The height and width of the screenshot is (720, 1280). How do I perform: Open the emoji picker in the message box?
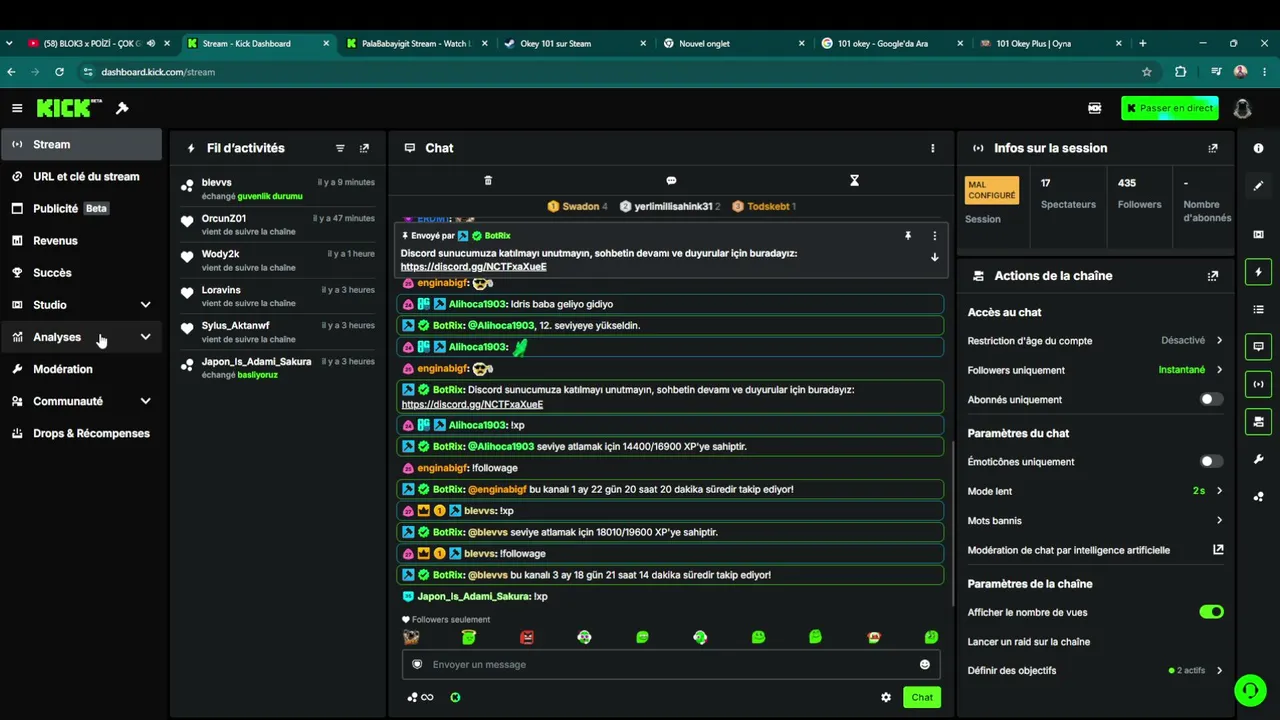[925, 664]
